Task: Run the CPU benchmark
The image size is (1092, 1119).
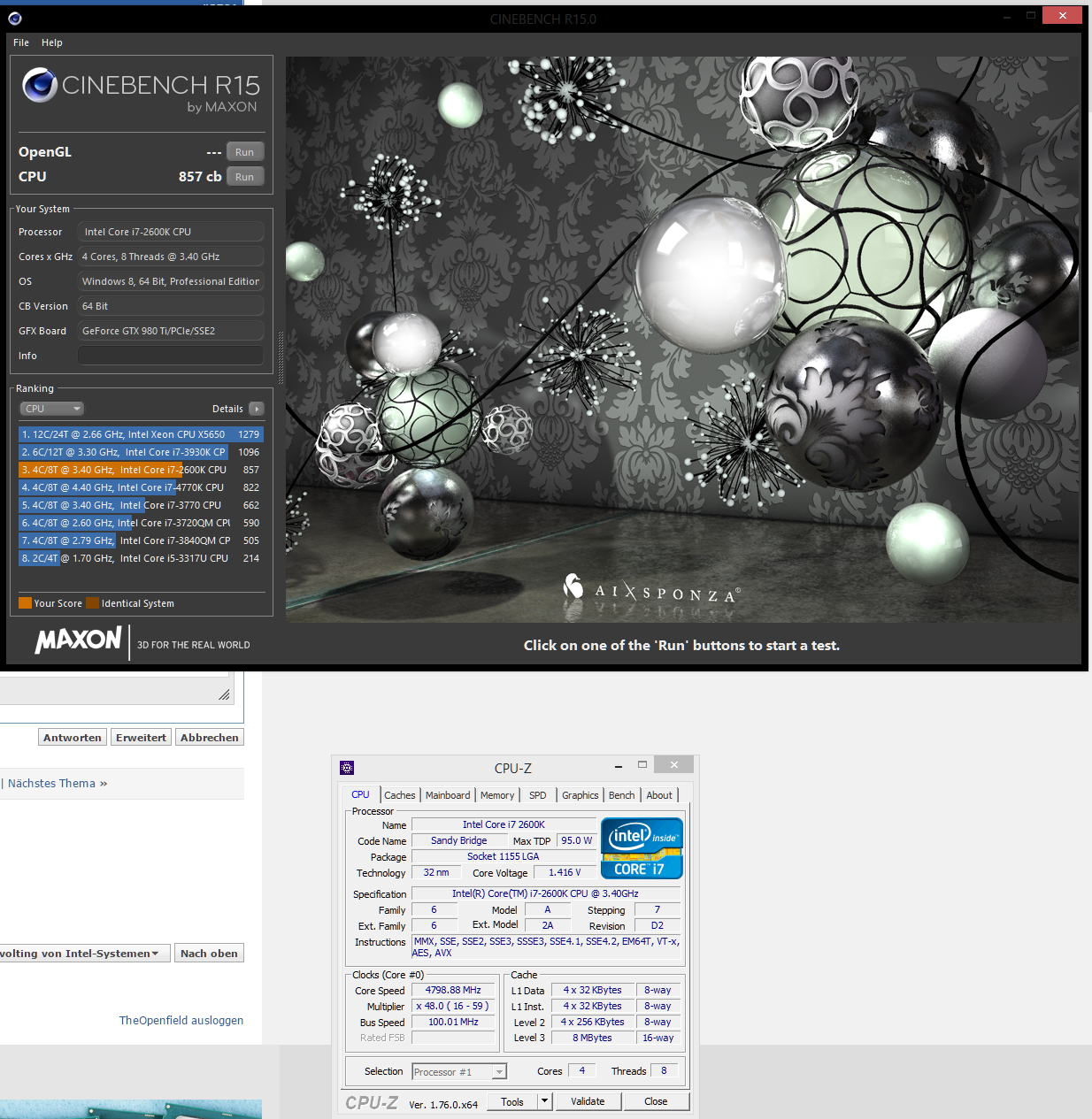Action: click(245, 177)
